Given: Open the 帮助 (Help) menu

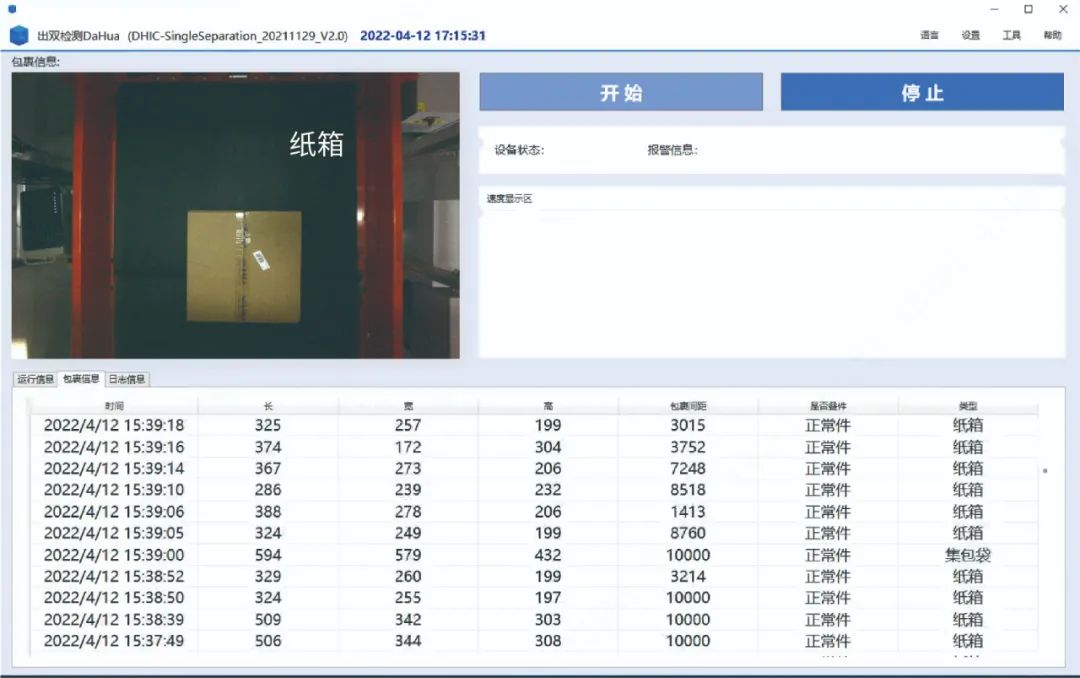Looking at the screenshot, I should point(1052,36).
